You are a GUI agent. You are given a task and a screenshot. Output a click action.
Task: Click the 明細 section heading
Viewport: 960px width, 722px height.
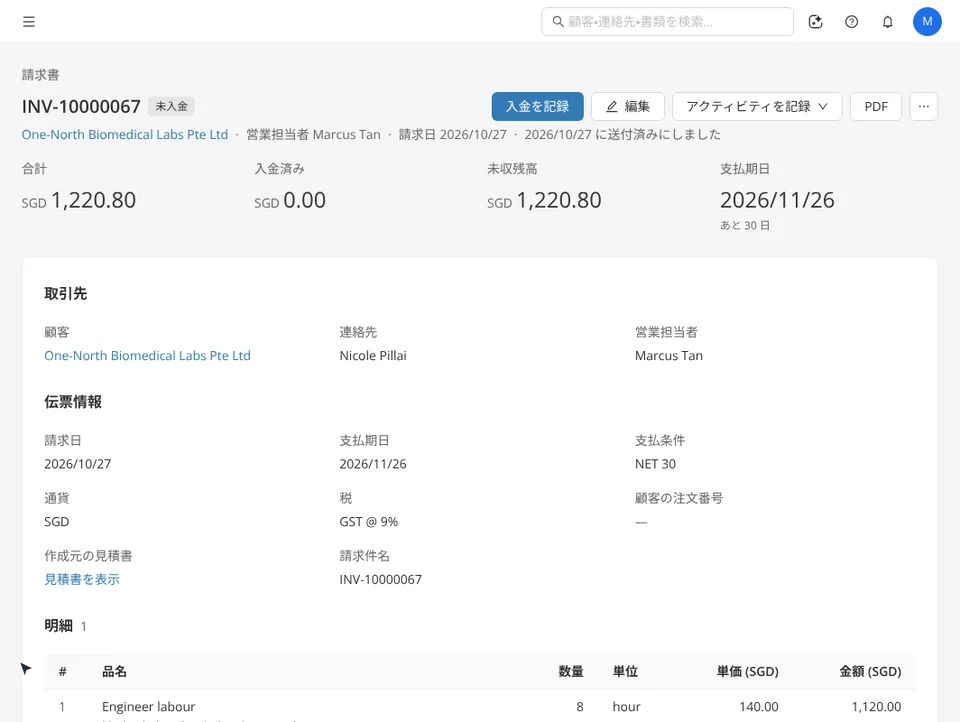59,626
